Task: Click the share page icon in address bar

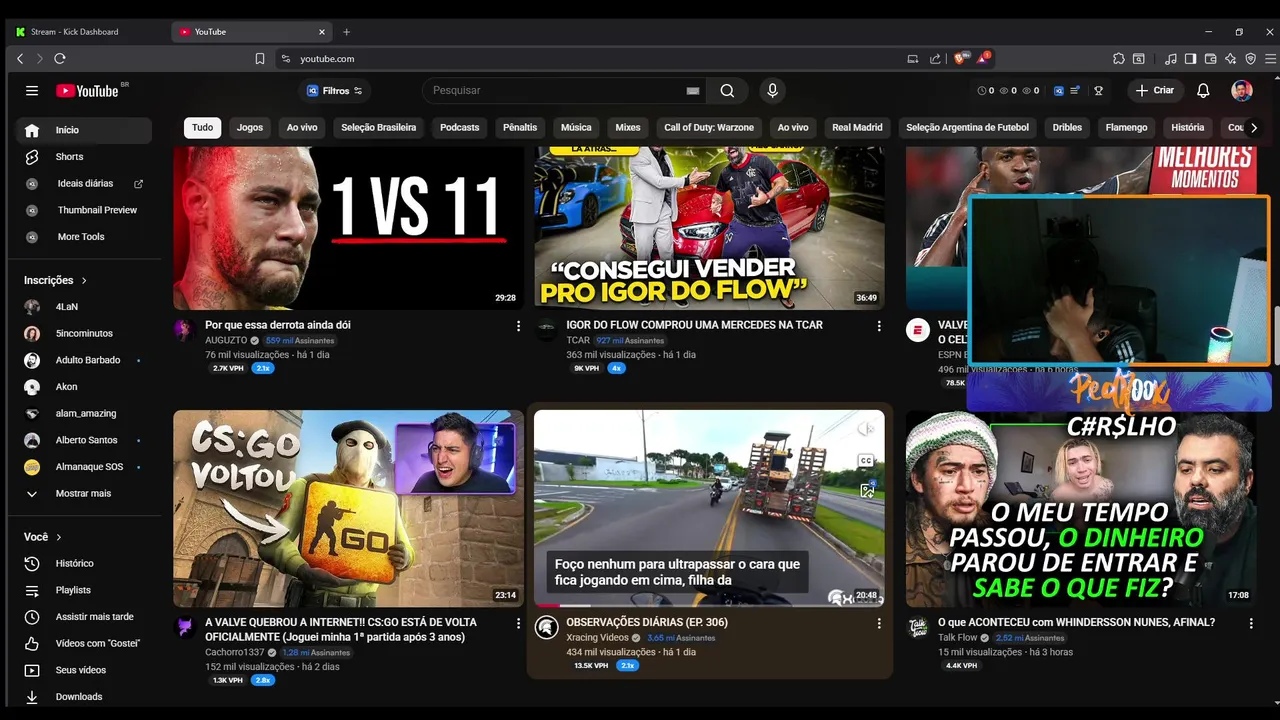Action: (x=935, y=59)
